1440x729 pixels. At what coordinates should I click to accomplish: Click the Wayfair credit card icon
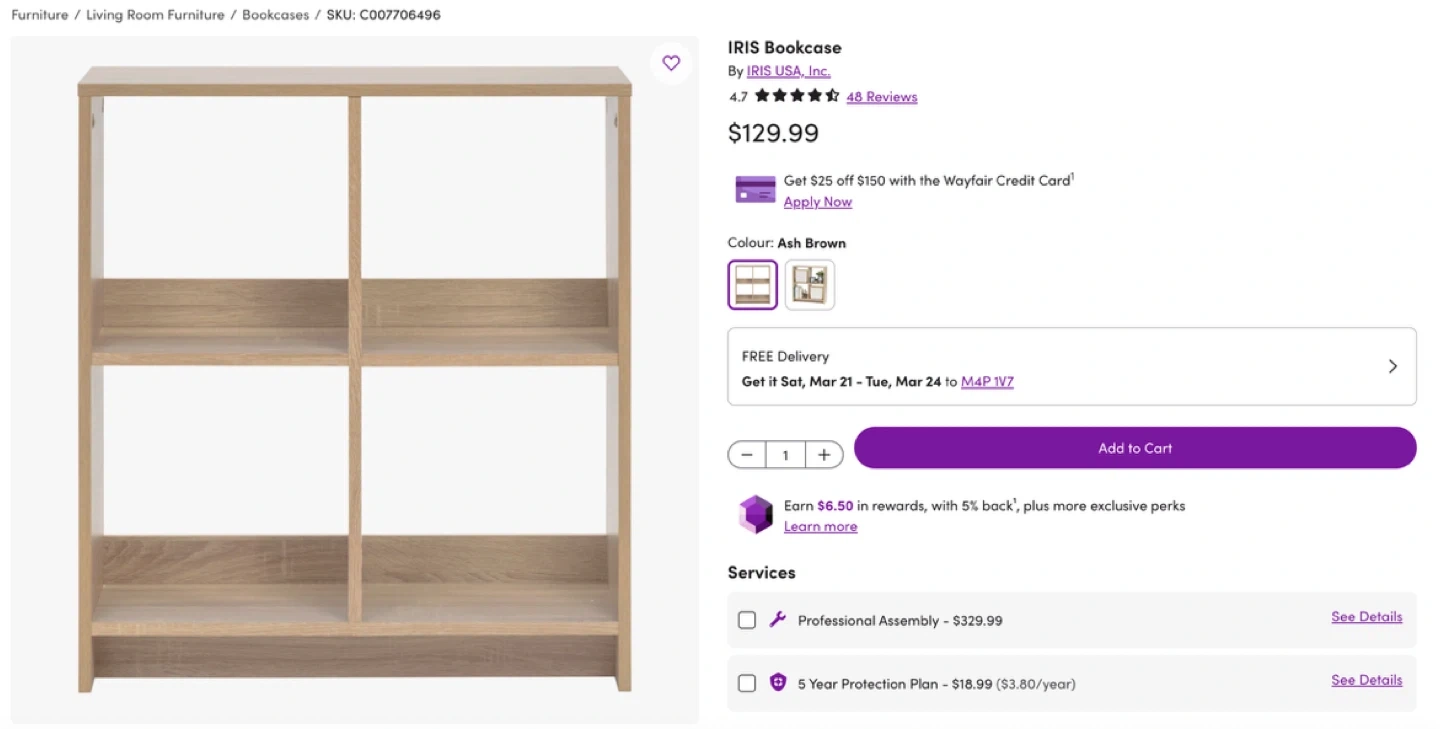tap(755, 190)
